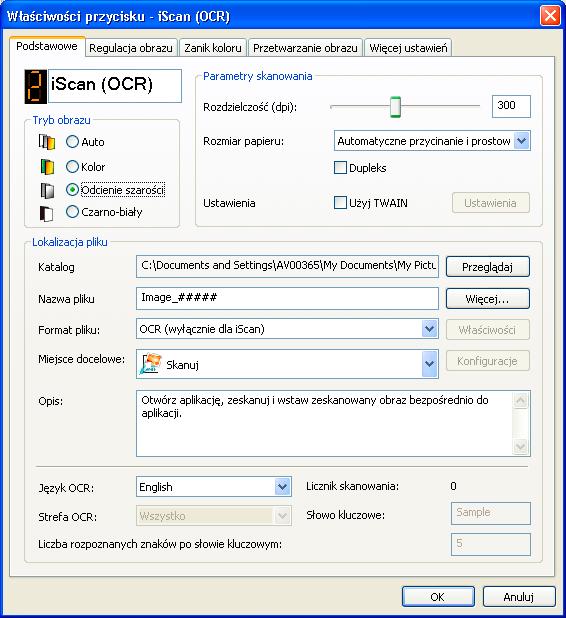Click the Parametry skanowania group label
566x618 pixels.
pyautogui.click(x=257, y=76)
